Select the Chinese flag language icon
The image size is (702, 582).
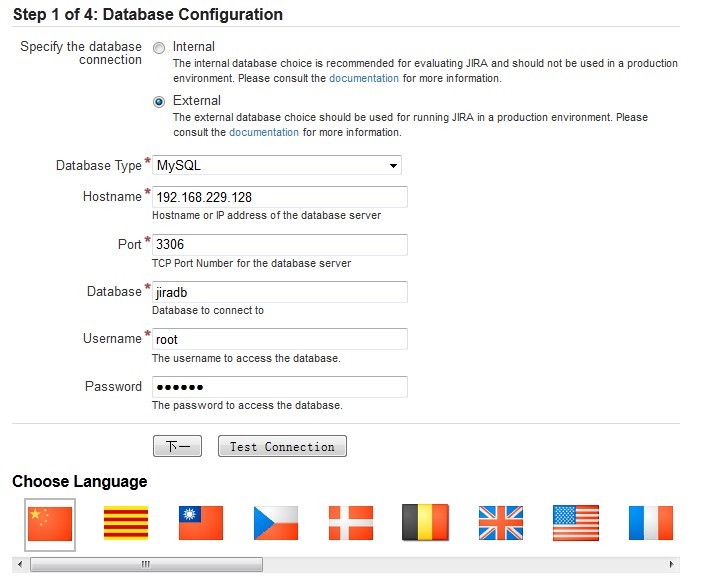click(50, 523)
